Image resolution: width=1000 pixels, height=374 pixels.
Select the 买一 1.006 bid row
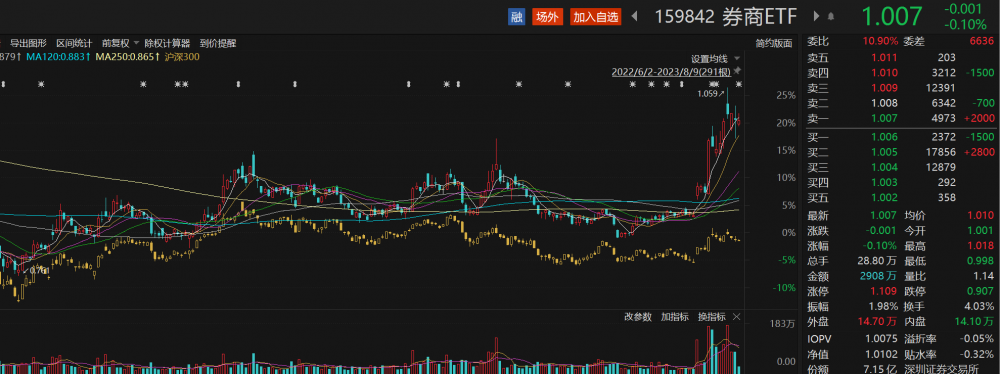coord(901,137)
